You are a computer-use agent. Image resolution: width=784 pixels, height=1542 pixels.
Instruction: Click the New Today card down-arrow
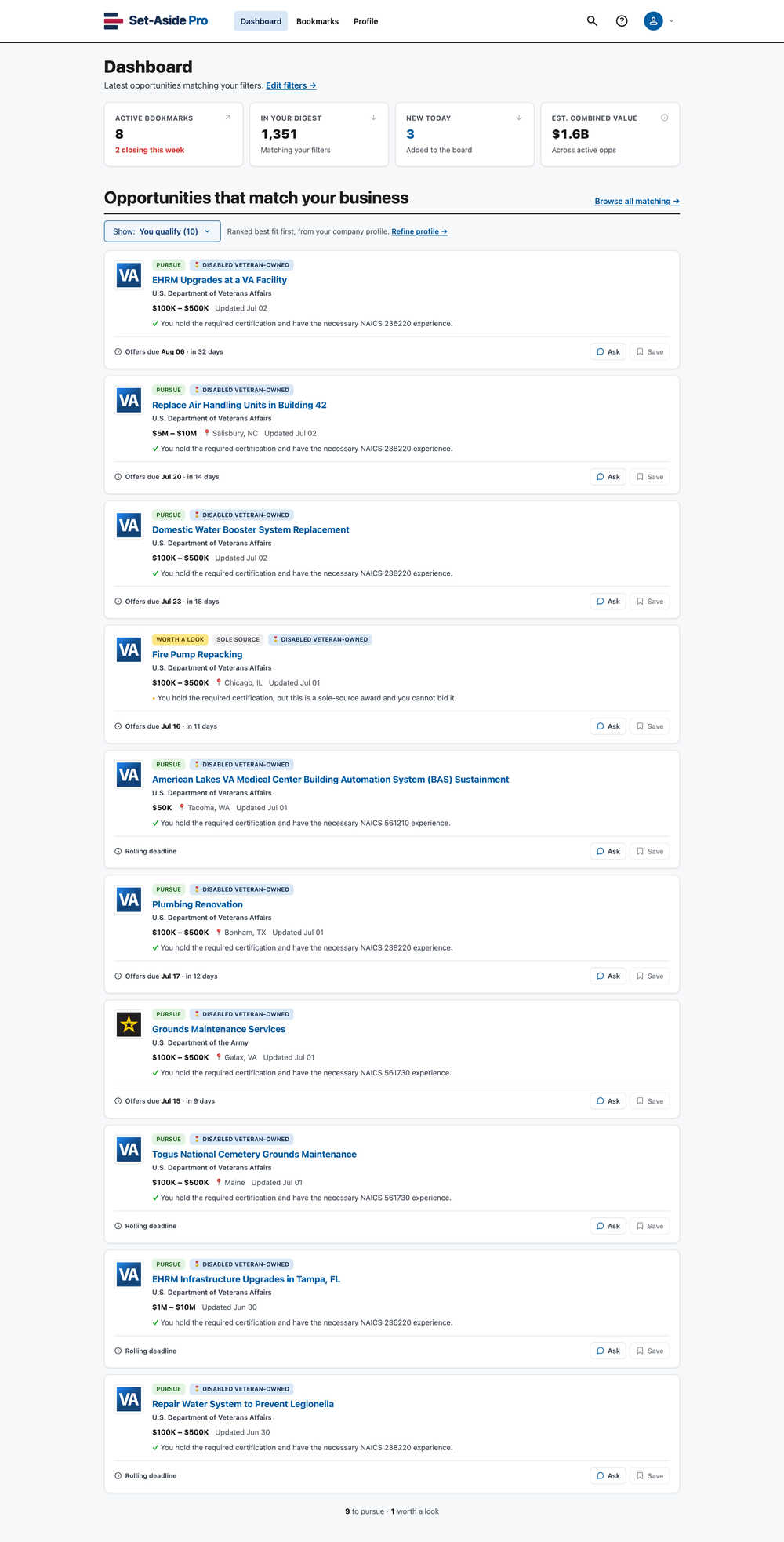[x=519, y=118]
